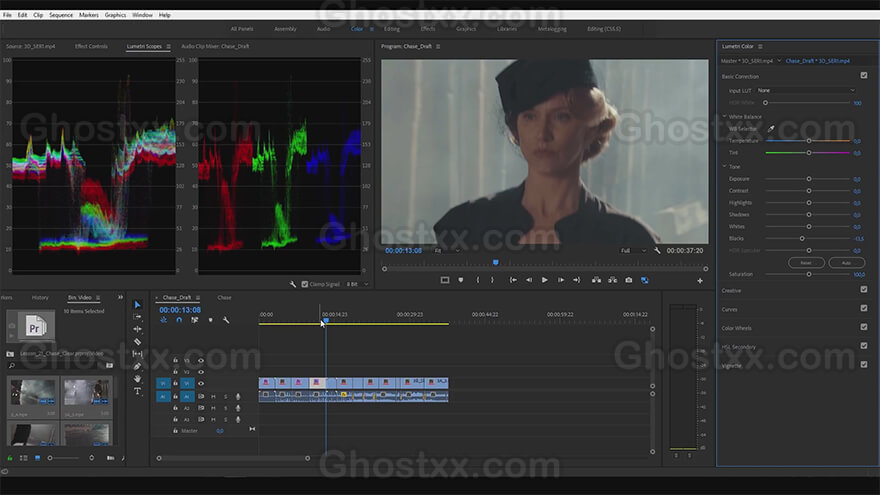880x495 pixels.
Task: Click the Lift button in Program Monitor
Action: coord(597,279)
